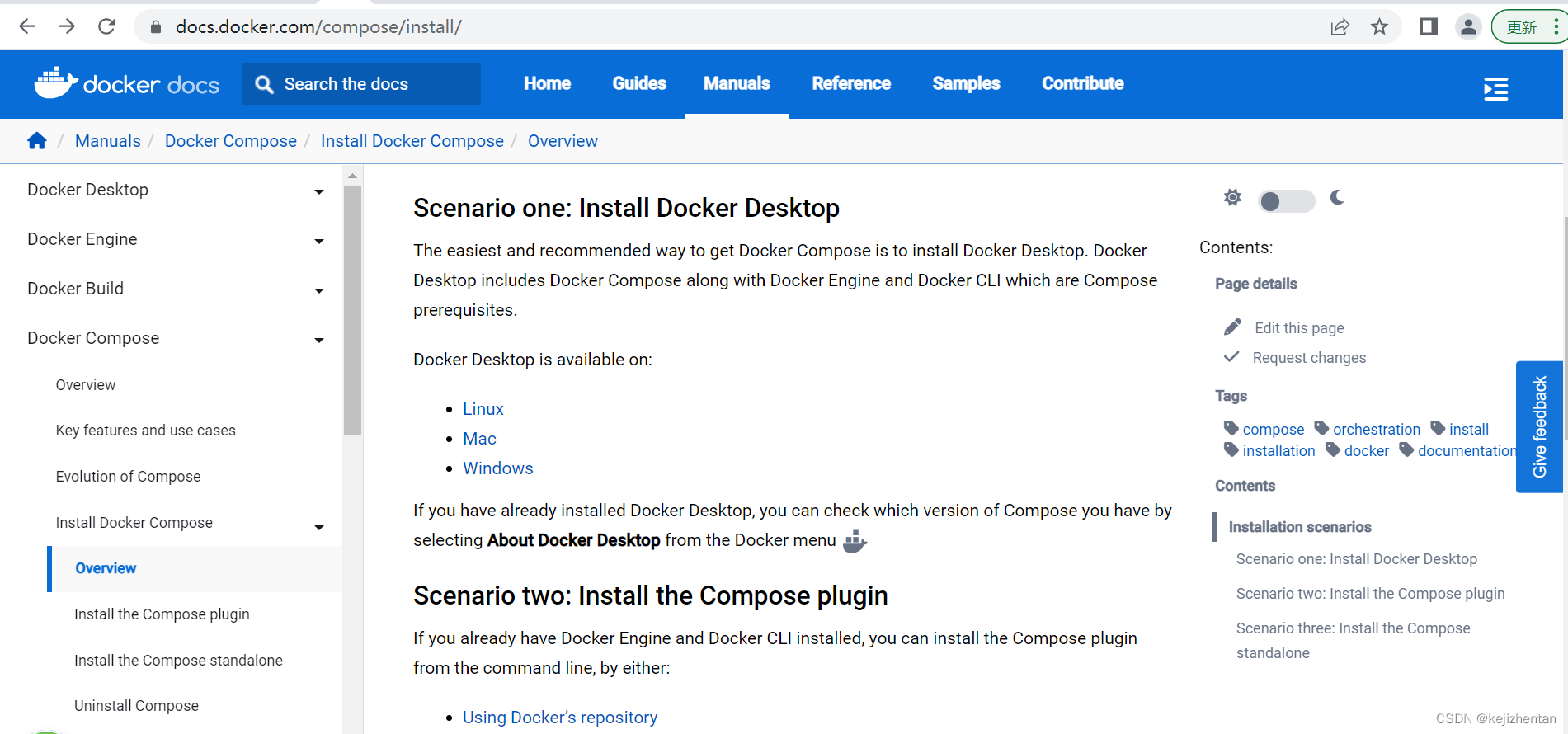Open the Manuals nav tab
The image size is (1568, 734).
pyautogui.click(x=737, y=83)
